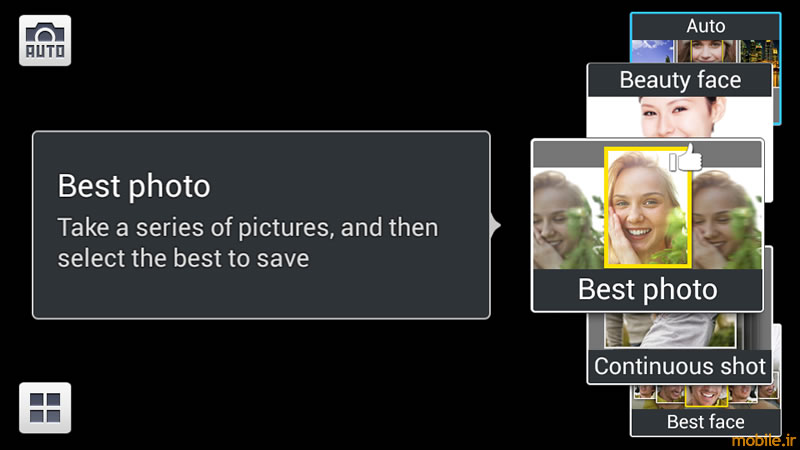Tap the yellow-framed smiling face thumbnail
Image resolution: width=800 pixels, height=450 pixels.
tap(647, 208)
